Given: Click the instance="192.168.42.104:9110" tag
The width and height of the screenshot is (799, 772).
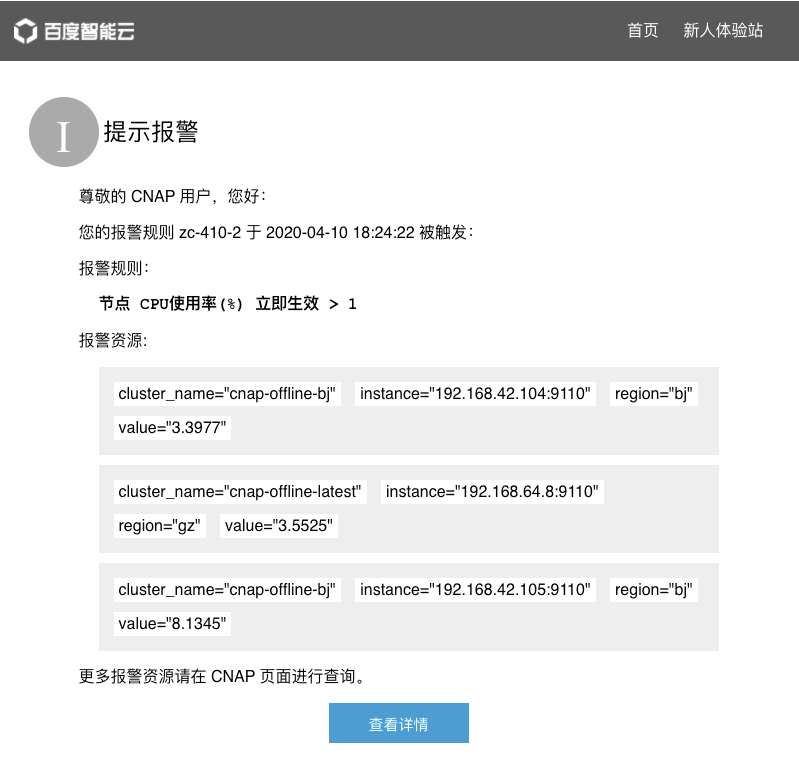Looking at the screenshot, I should 475,394.
